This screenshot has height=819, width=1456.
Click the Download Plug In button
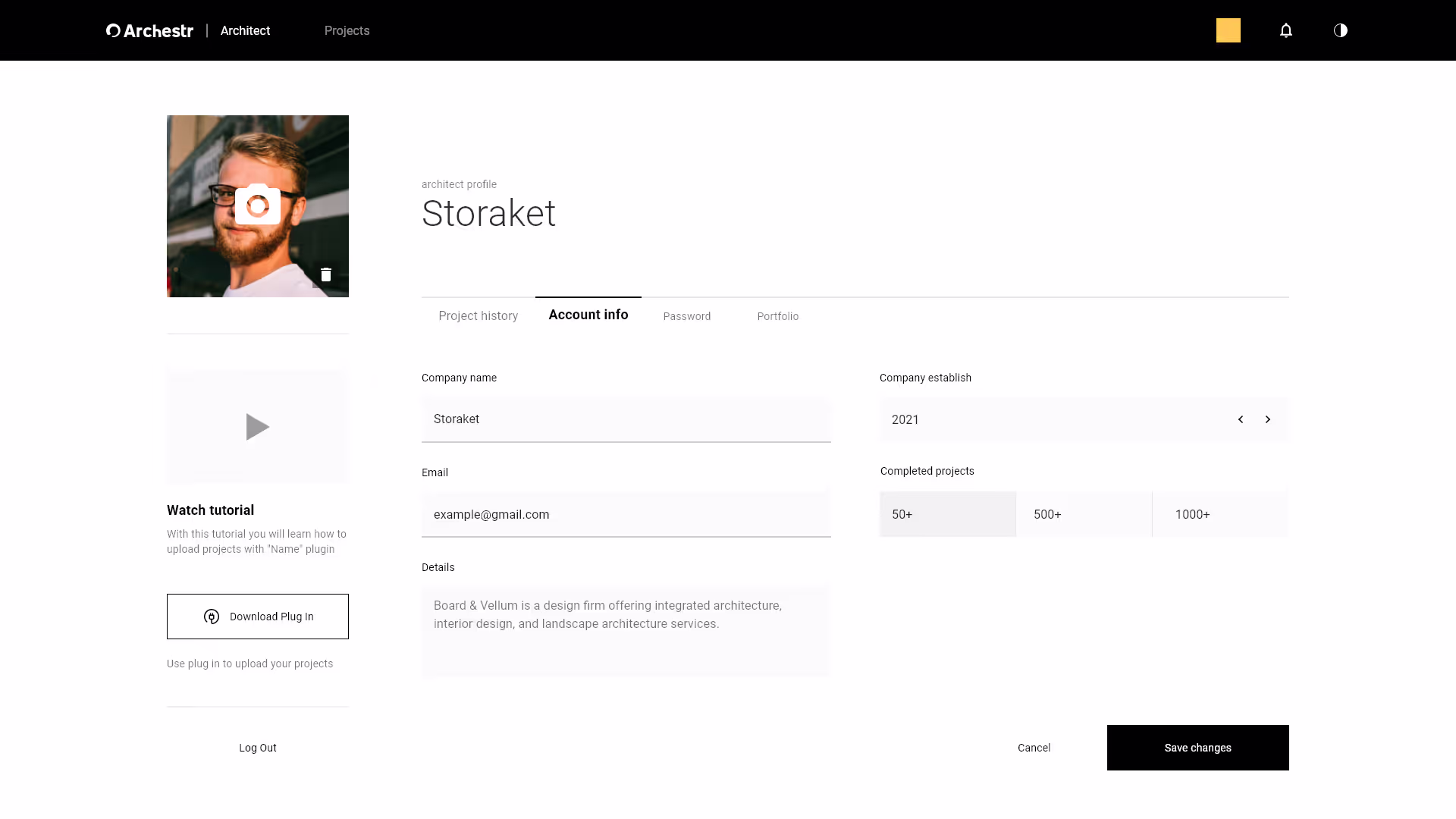click(x=258, y=617)
